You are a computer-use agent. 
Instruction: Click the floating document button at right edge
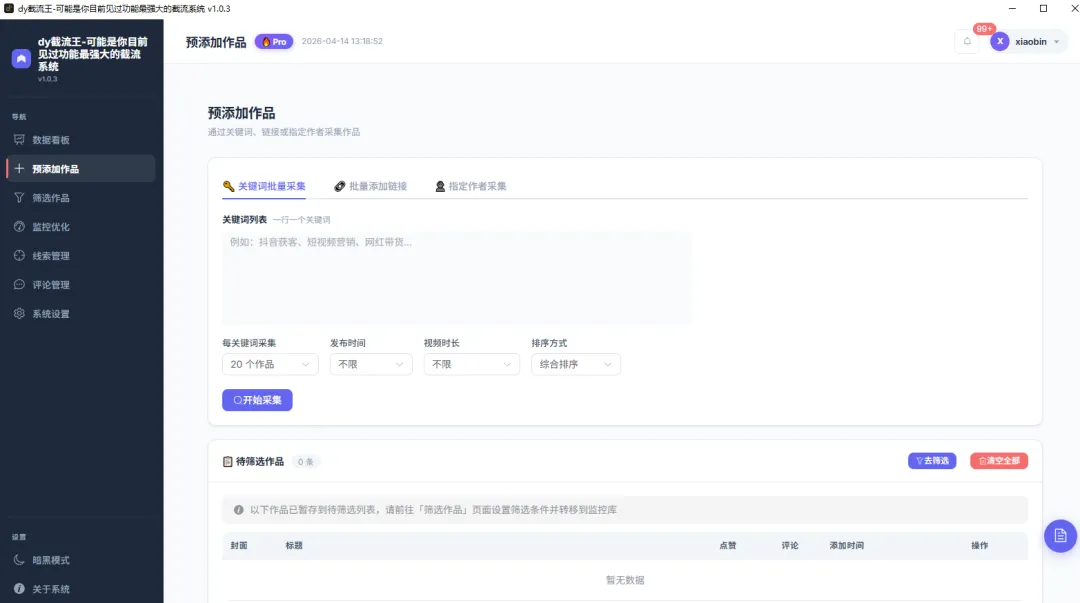click(1060, 535)
